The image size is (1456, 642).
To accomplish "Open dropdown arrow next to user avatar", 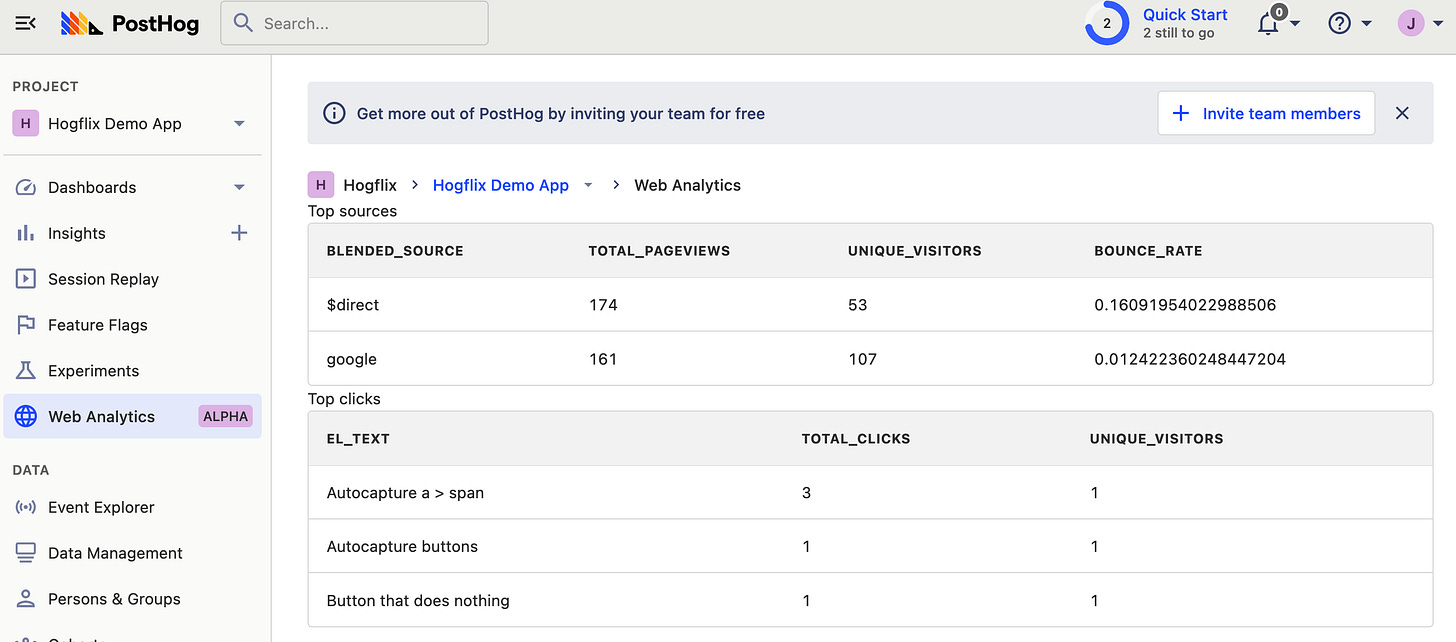I will pyautogui.click(x=1436, y=24).
